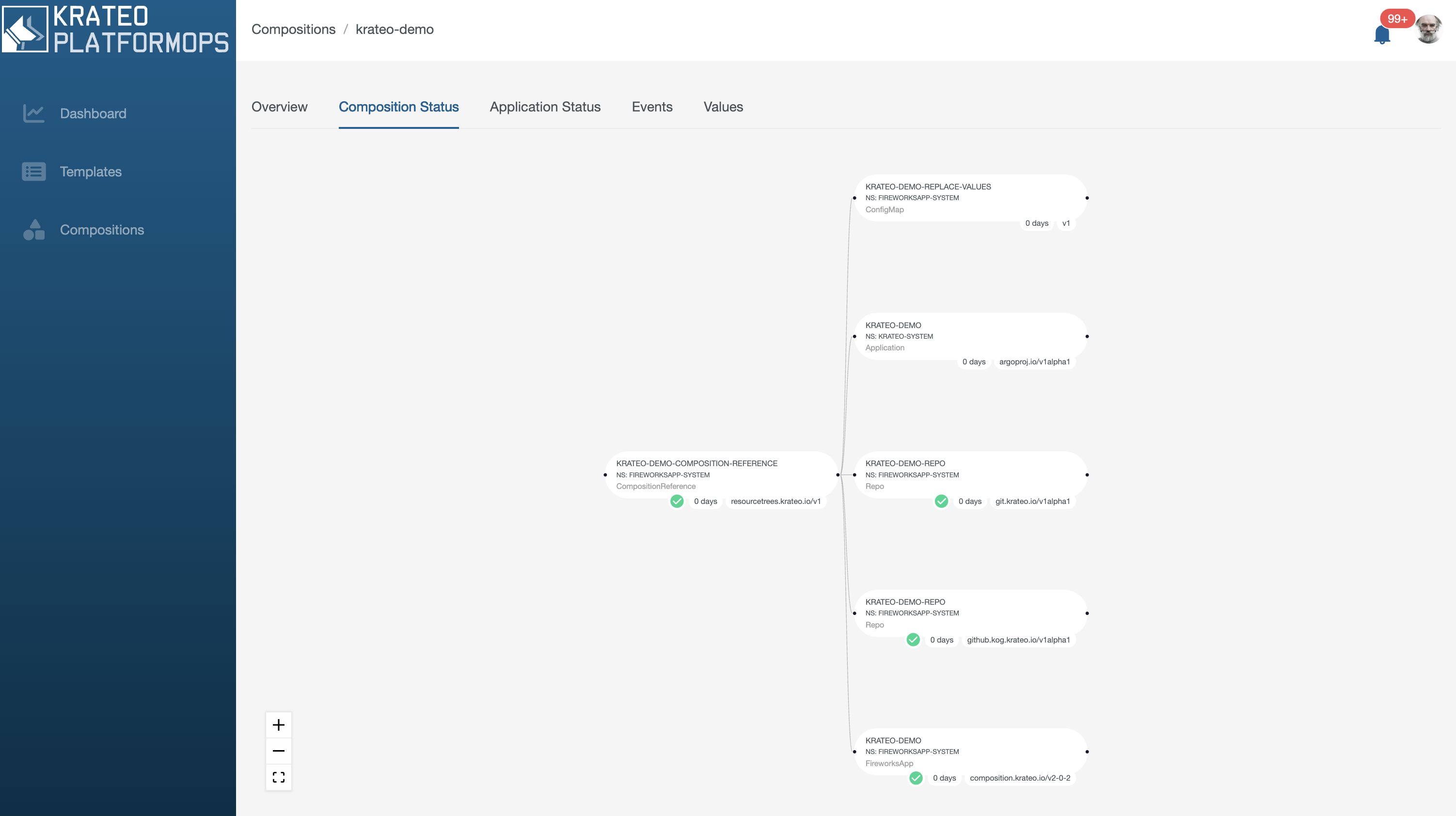The width and height of the screenshot is (1456, 816).
Task: Open the notifications bell
Action: point(1381,35)
